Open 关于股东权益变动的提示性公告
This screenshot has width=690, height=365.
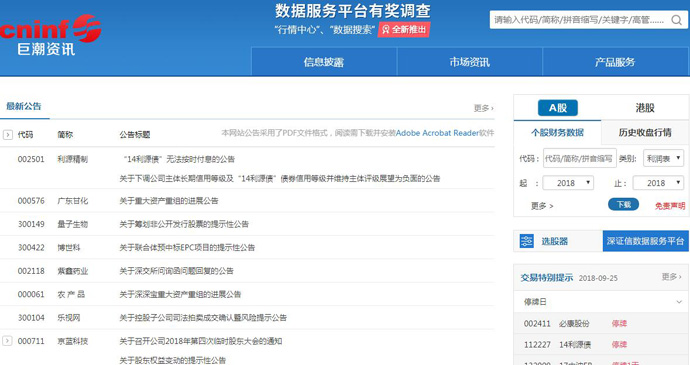pos(172,360)
